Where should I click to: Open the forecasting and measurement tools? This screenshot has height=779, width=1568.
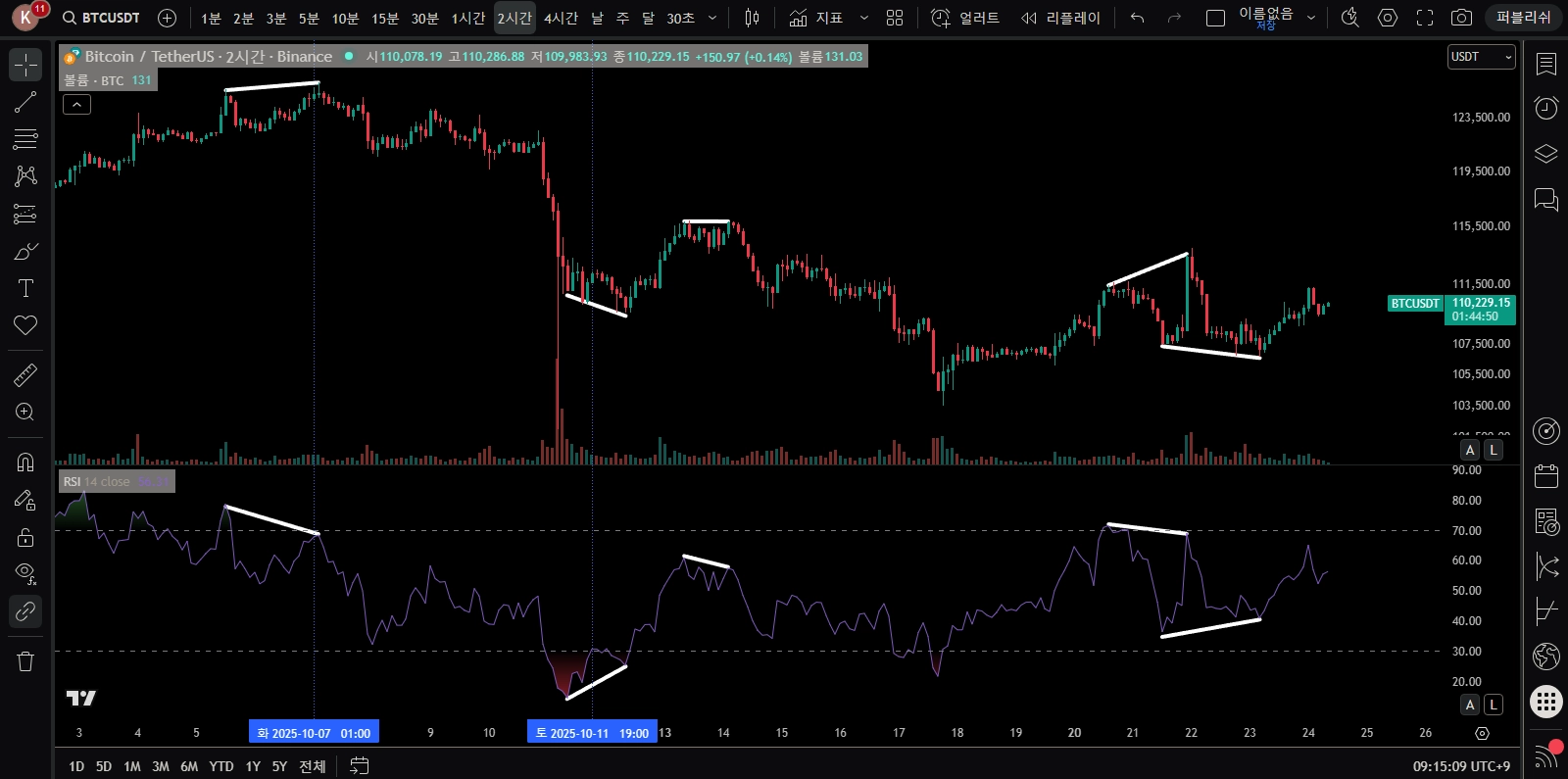pos(25,214)
